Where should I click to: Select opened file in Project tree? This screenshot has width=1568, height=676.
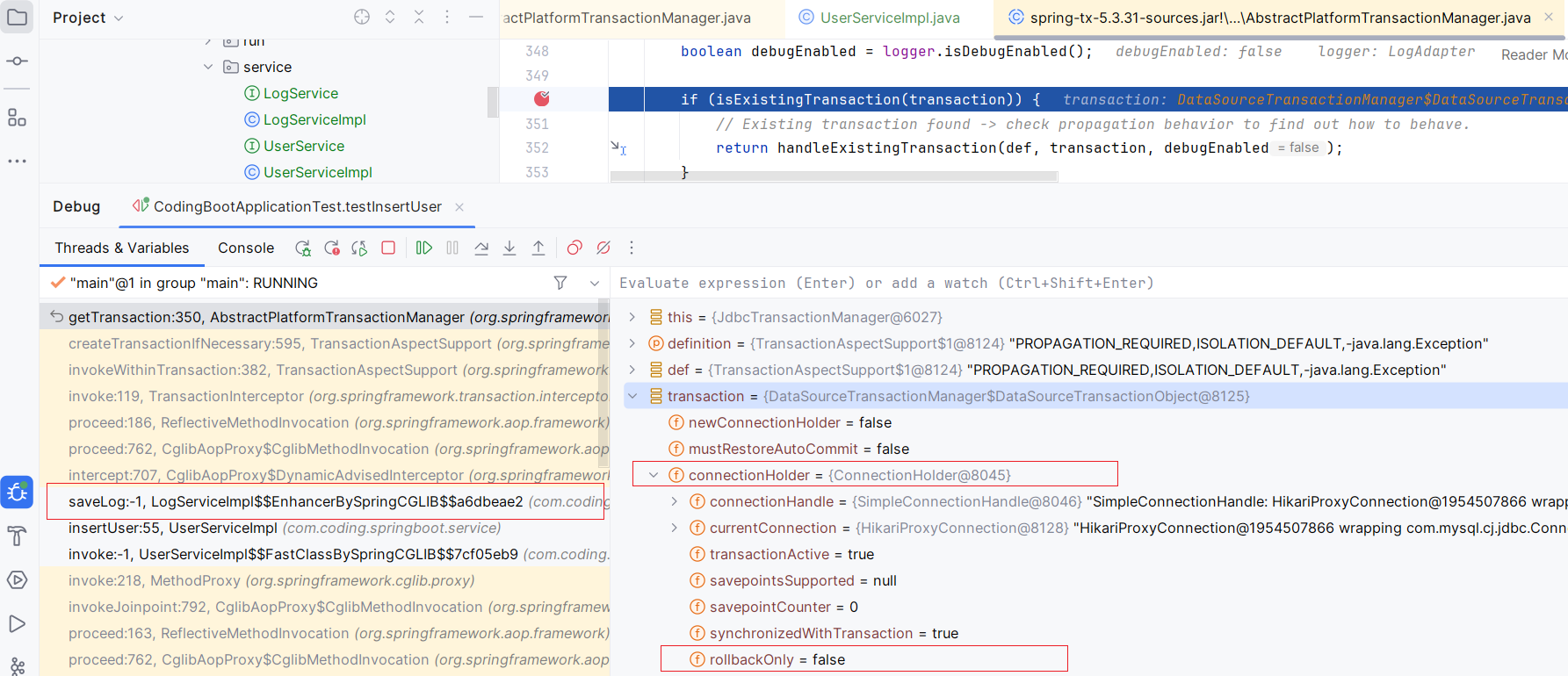point(362,17)
